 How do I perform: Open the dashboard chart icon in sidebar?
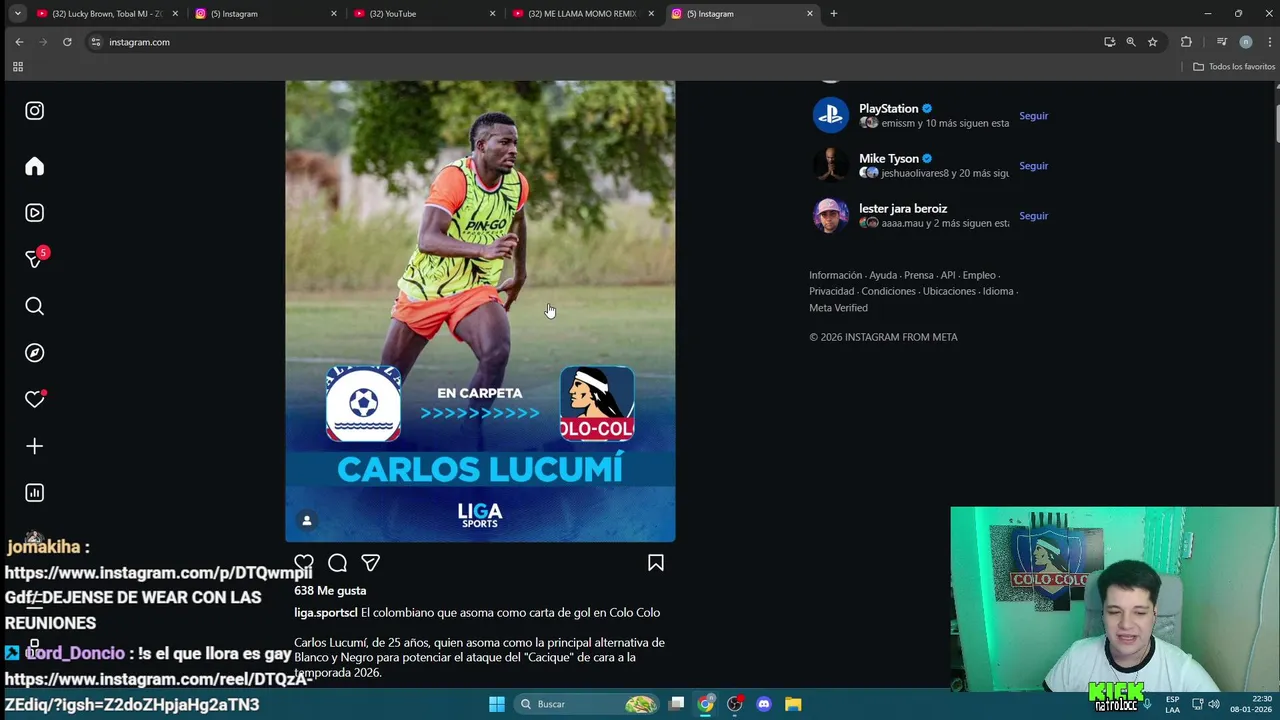tap(34, 493)
